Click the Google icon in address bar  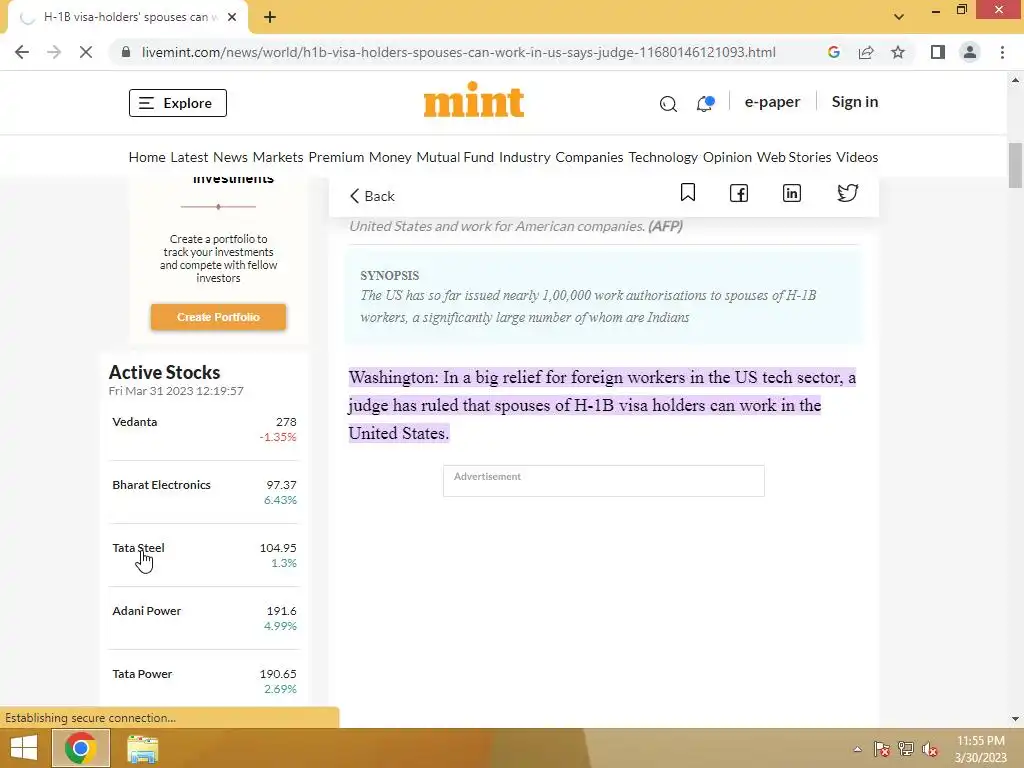click(833, 52)
